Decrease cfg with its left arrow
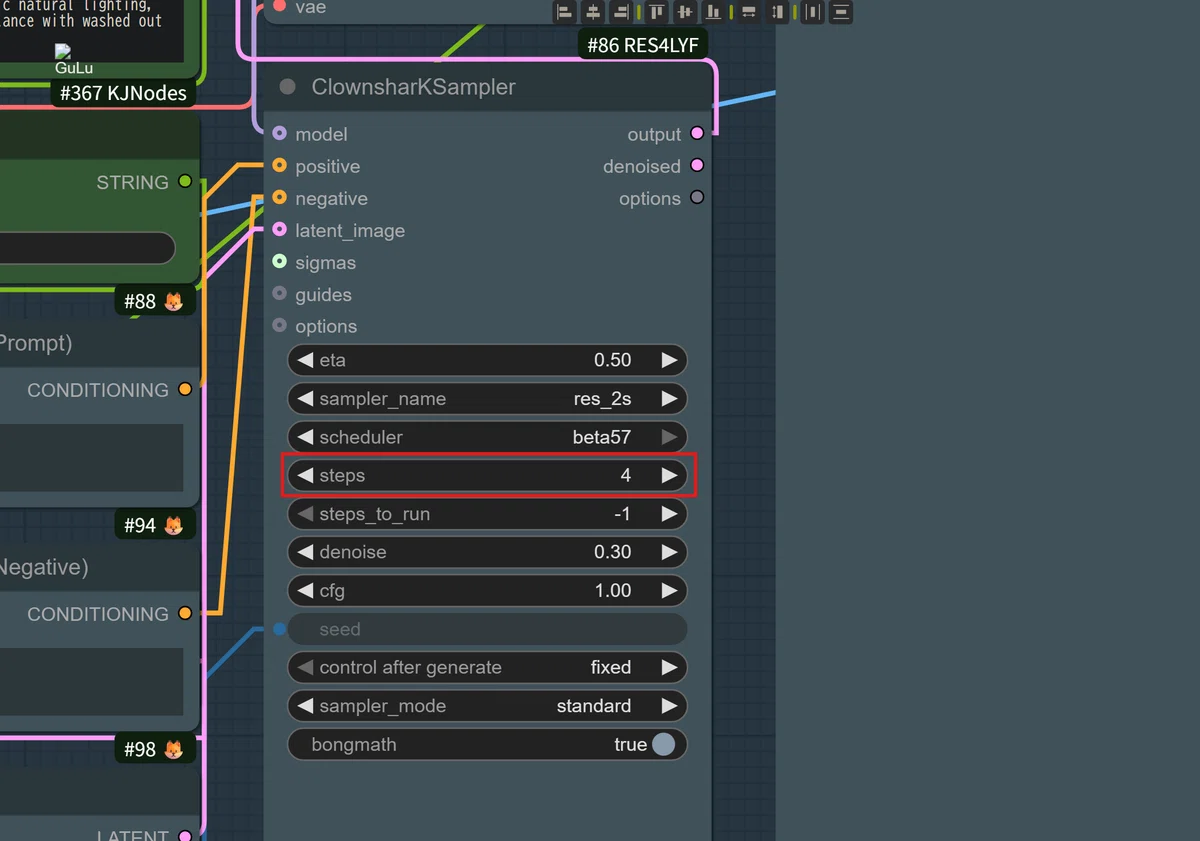This screenshot has width=1200, height=841. (305, 590)
